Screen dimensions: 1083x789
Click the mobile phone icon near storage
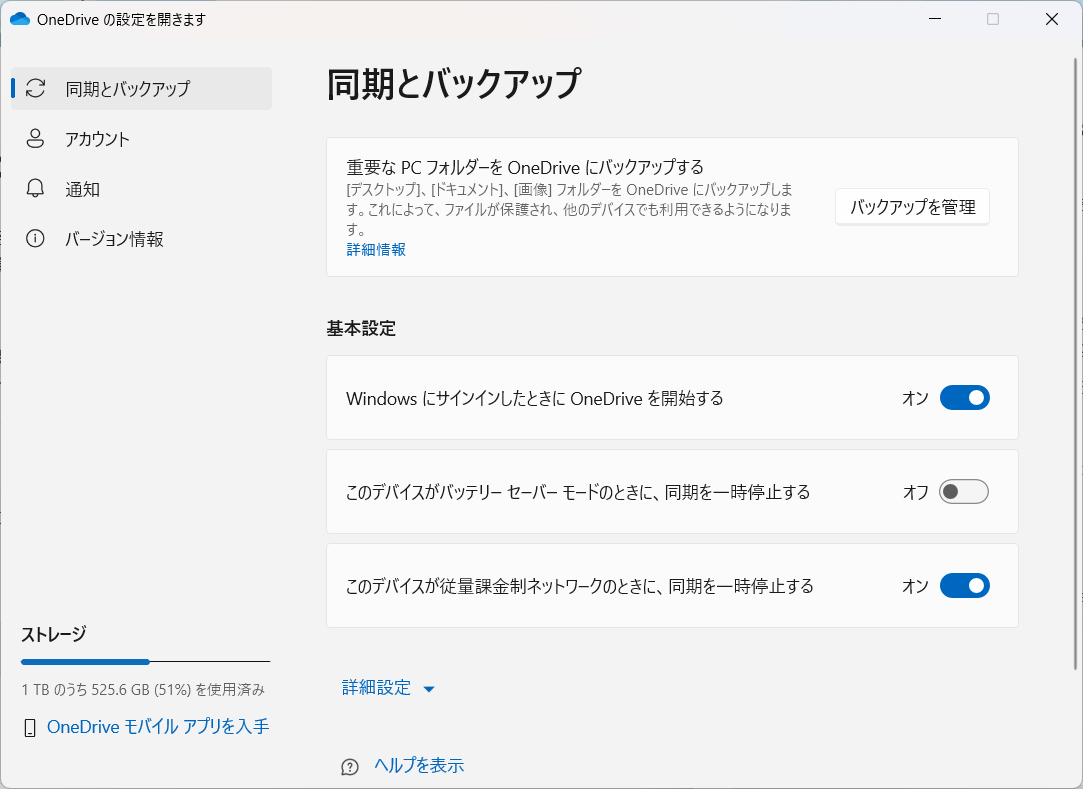(30, 728)
